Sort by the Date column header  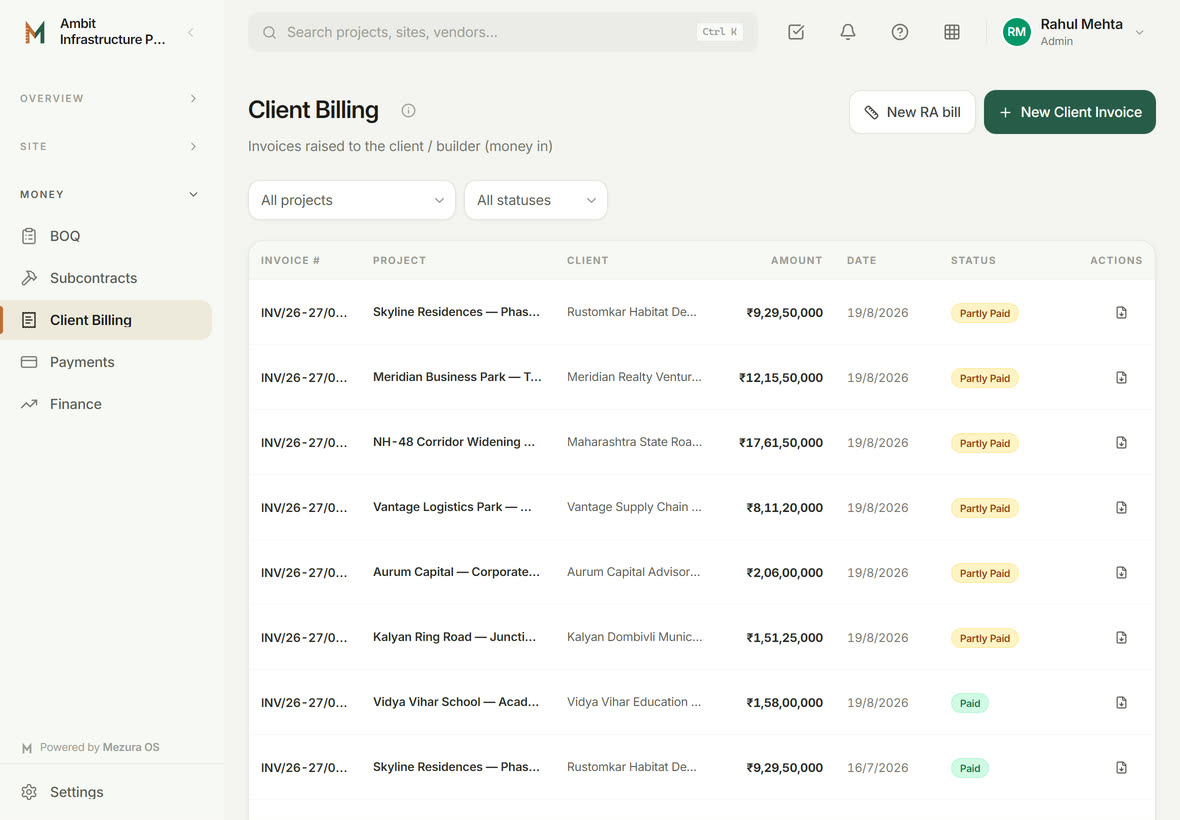862,260
